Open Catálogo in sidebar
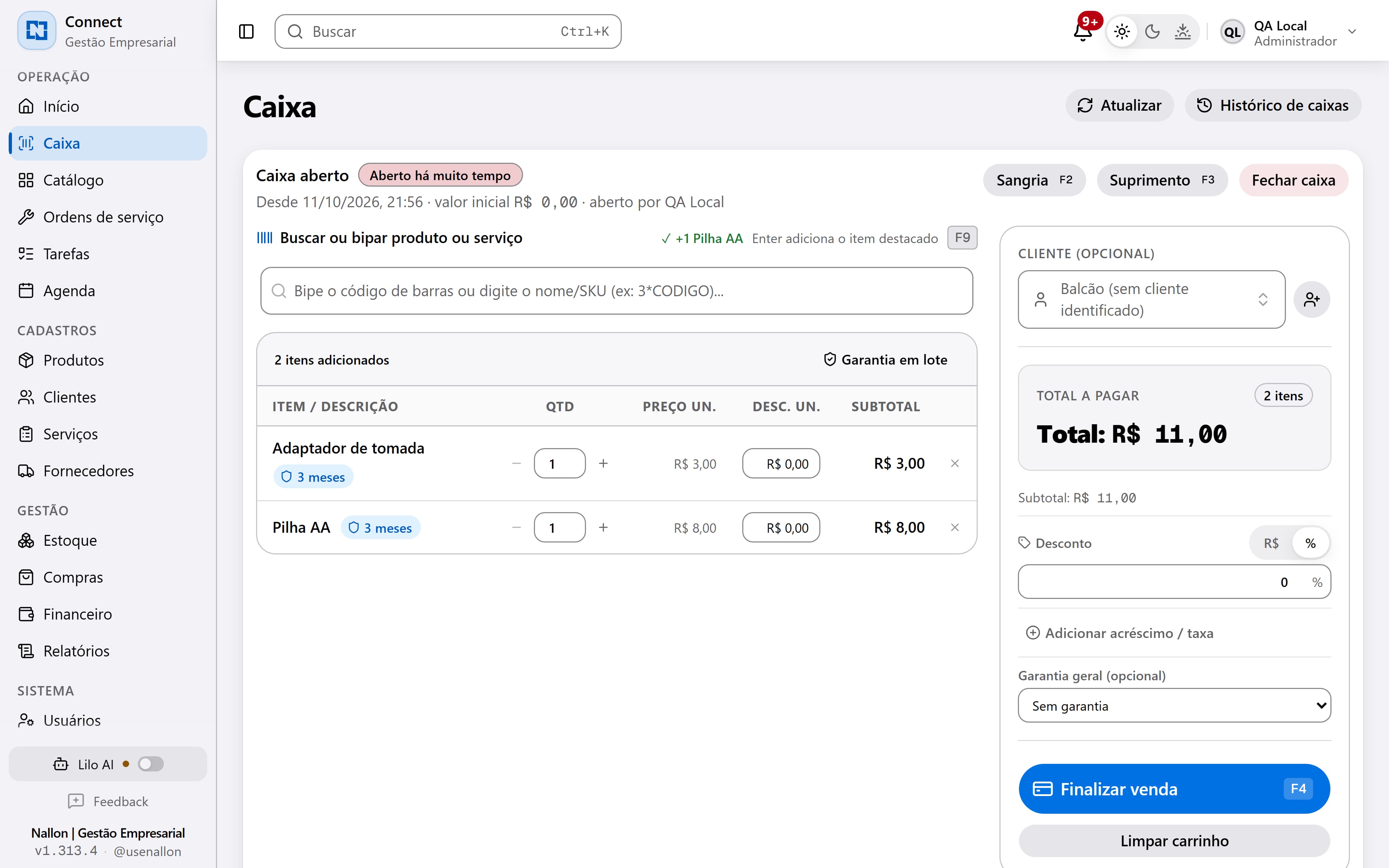 108,180
